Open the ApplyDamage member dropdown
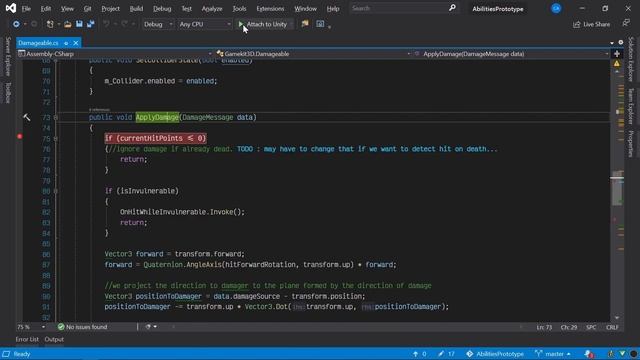 pyautogui.click(x=511, y=54)
